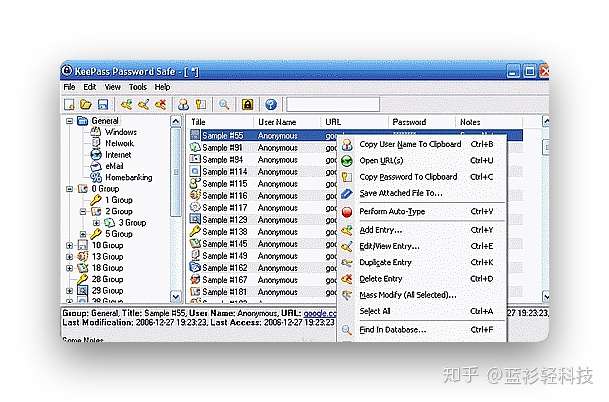The height and width of the screenshot is (402, 609).
Task: Choose Duplicate Entry in context menu
Action: 422,263
